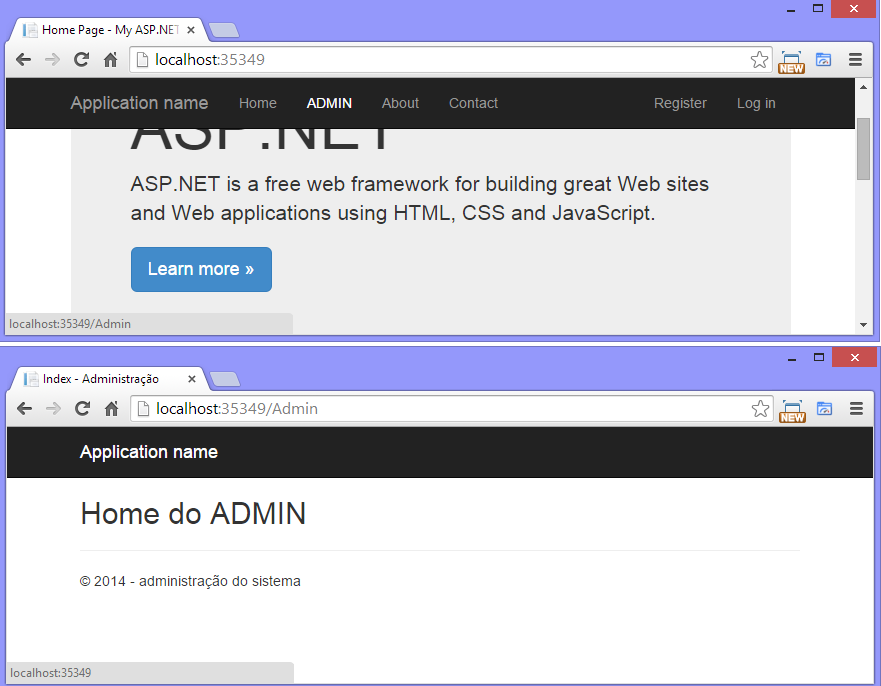Click the vertical scrollbar thumb in top window
Viewport: 881px width, 686px height.
(x=864, y=149)
